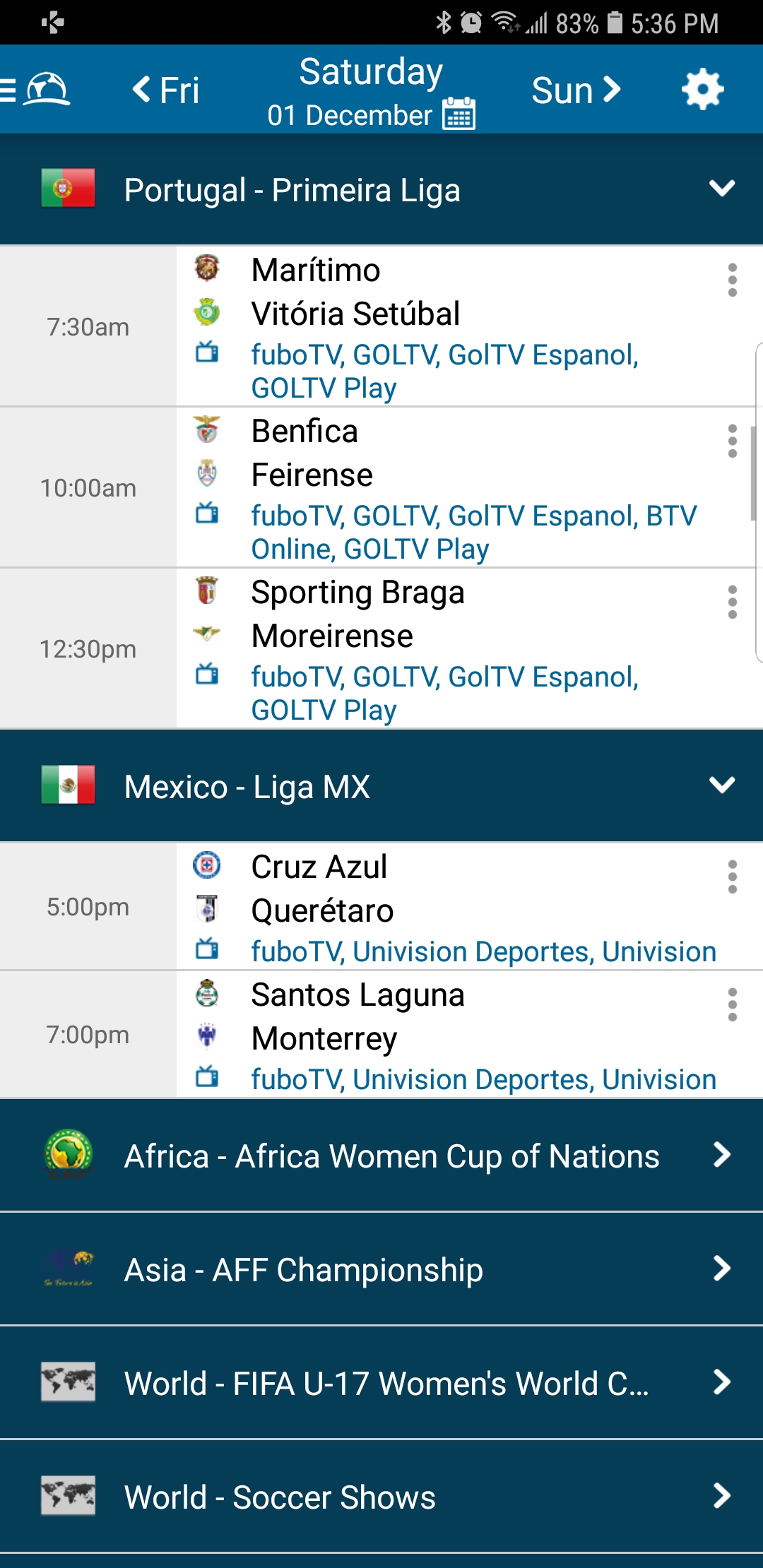Image resolution: width=763 pixels, height=1568 pixels.
Task: Go to previous day Fri
Action: click(x=167, y=90)
